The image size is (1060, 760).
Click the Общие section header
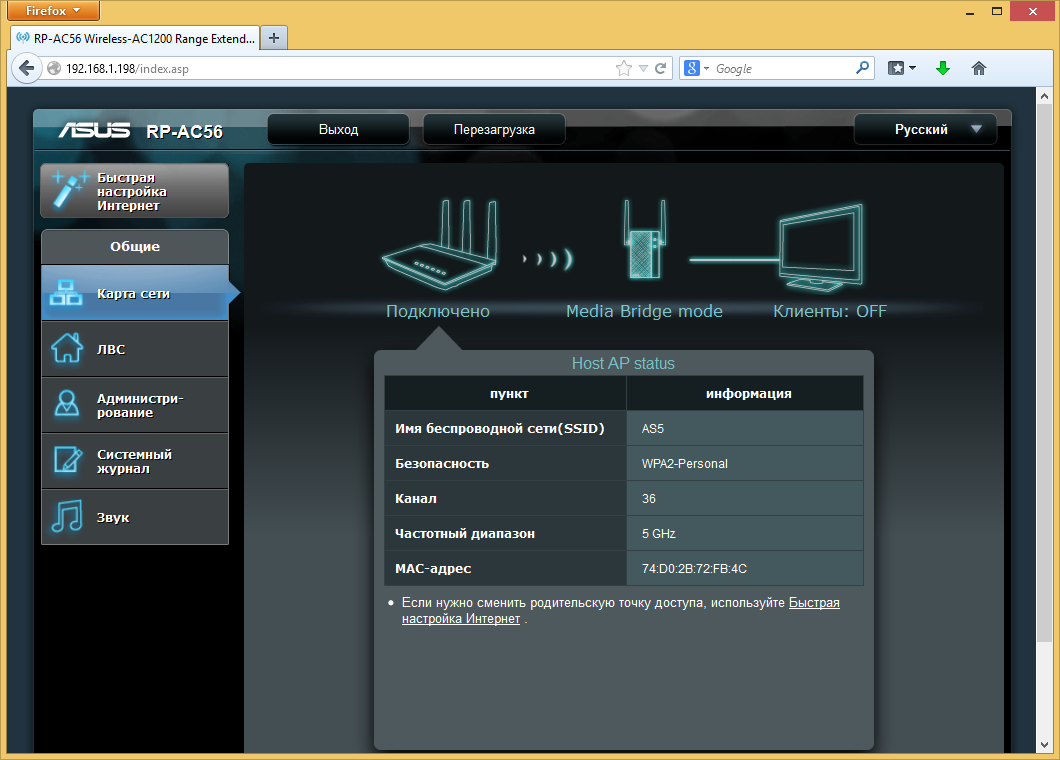[x=135, y=247]
